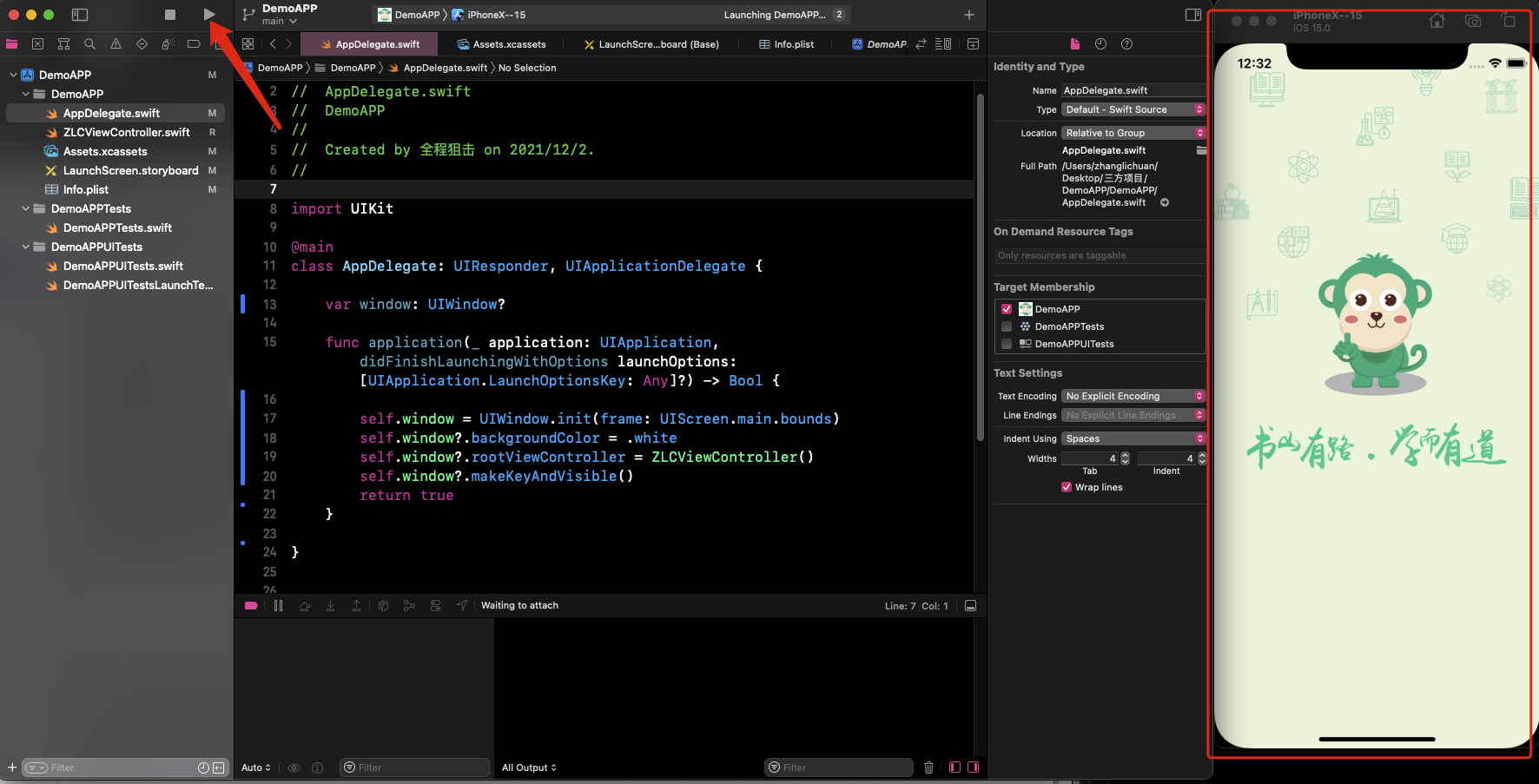Increase Tab width stepper
The image size is (1539, 784).
(x=1126, y=455)
